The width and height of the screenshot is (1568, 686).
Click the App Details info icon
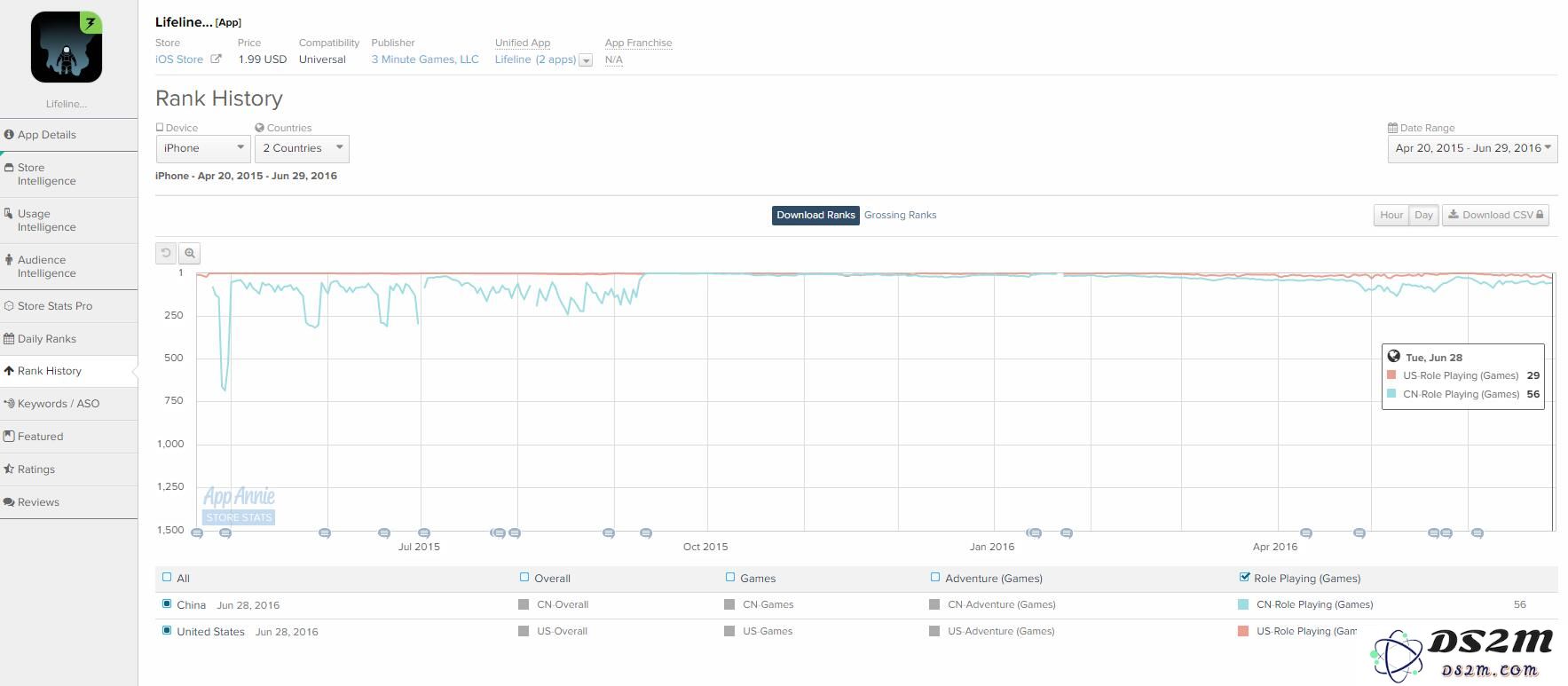pos(9,135)
